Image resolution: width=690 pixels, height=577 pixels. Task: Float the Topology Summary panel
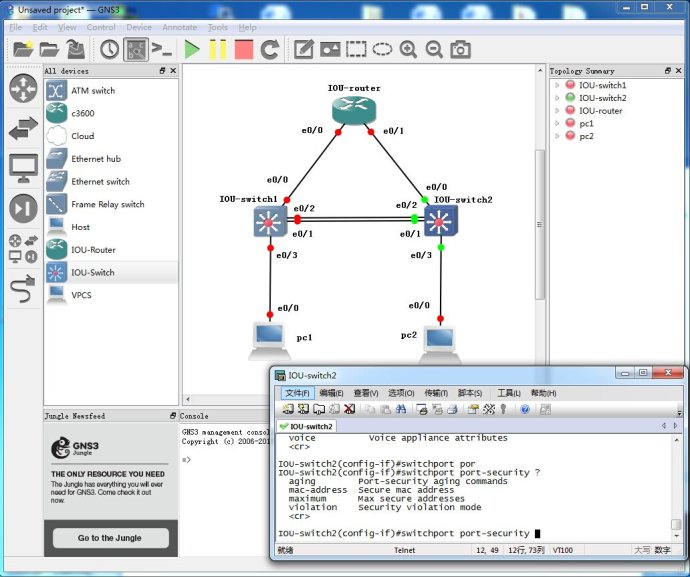pyautogui.click(x=668, y=70)
